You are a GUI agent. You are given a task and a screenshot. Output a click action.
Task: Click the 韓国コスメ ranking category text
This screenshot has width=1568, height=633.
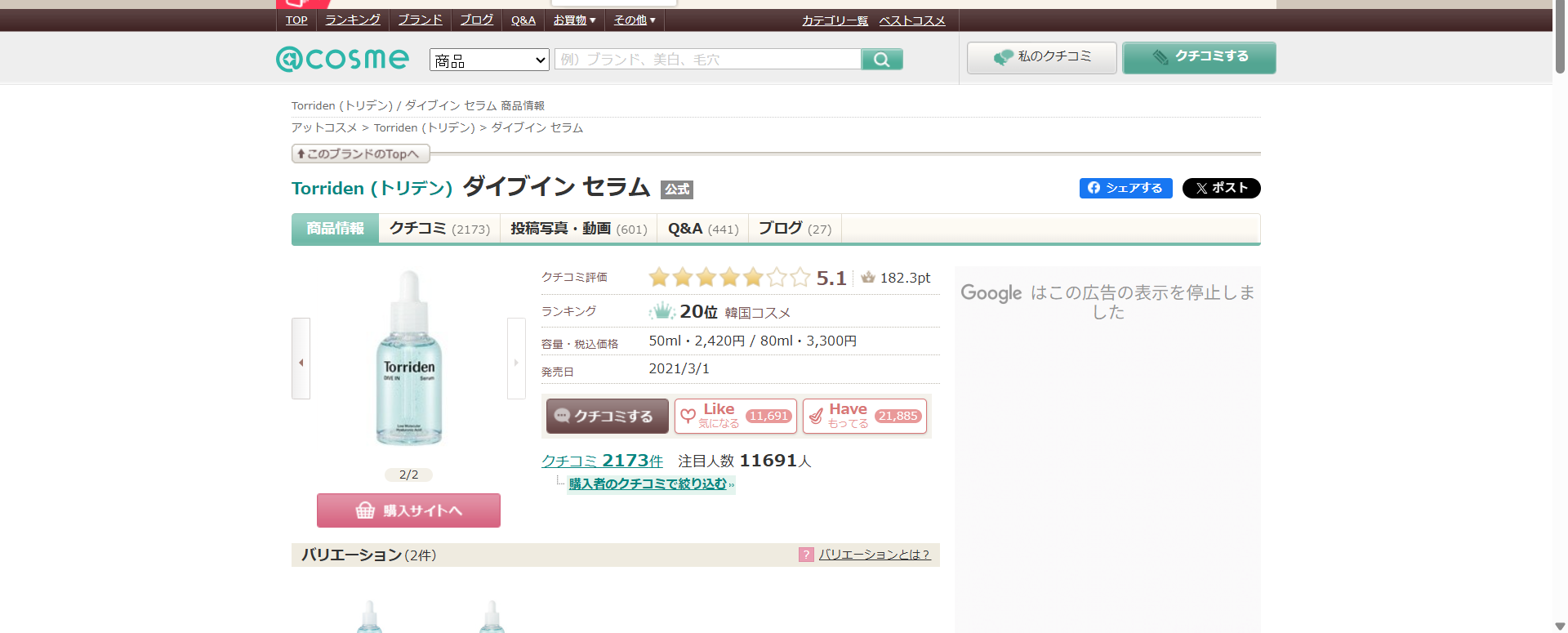pyautogui.click(x=758, y=313)
